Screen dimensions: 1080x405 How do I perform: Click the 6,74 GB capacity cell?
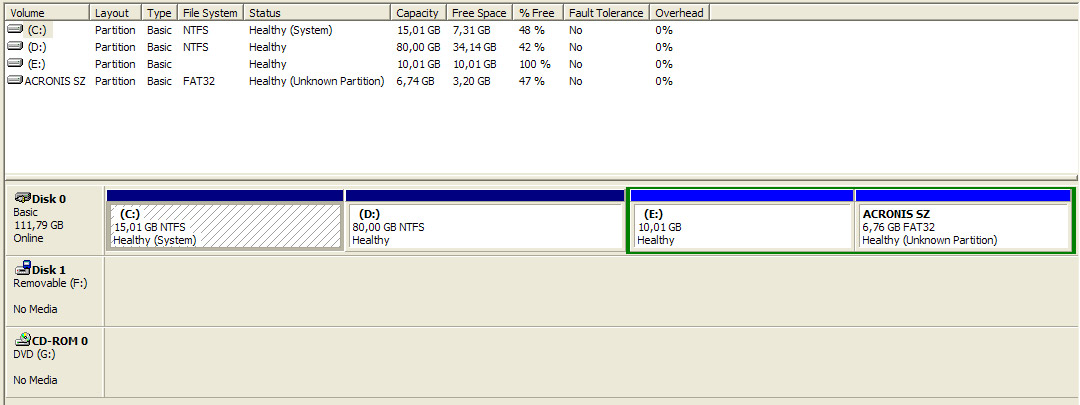click(x=415, y=81)
